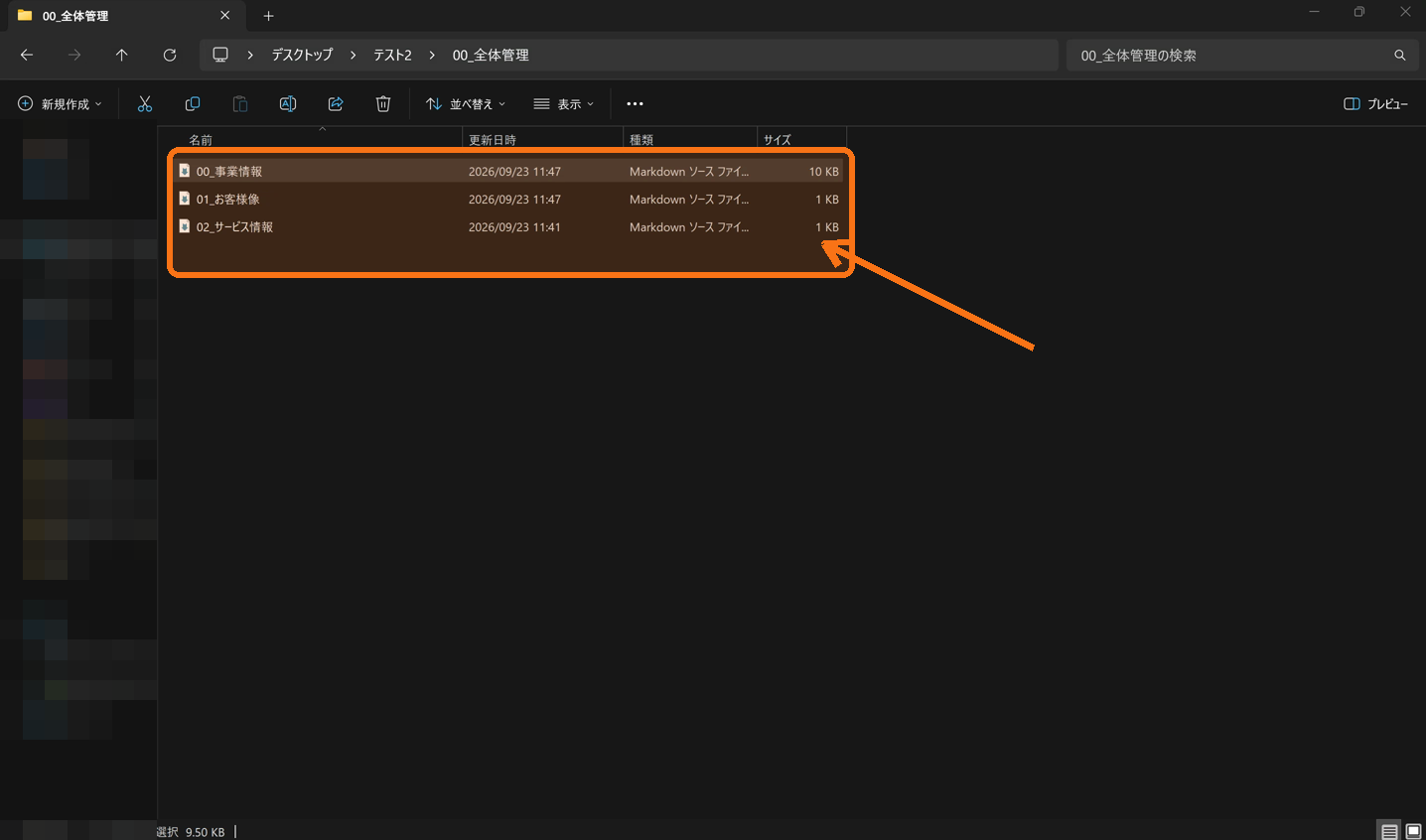This screenshot has width=1426, height=840.
Task: Close the 00_全体管理 tab
Action: (x=225, y=16)
